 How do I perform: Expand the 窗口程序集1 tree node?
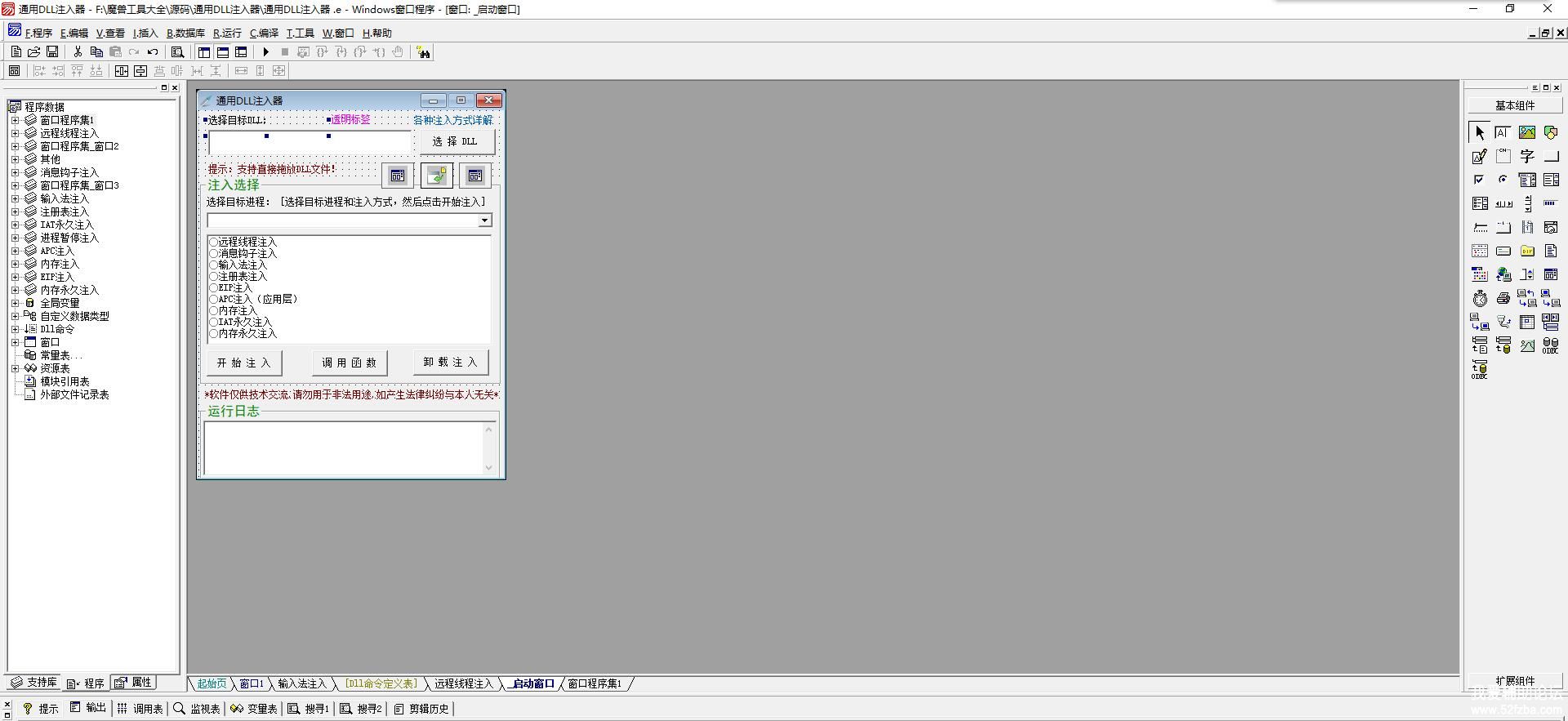coord(15,120)
